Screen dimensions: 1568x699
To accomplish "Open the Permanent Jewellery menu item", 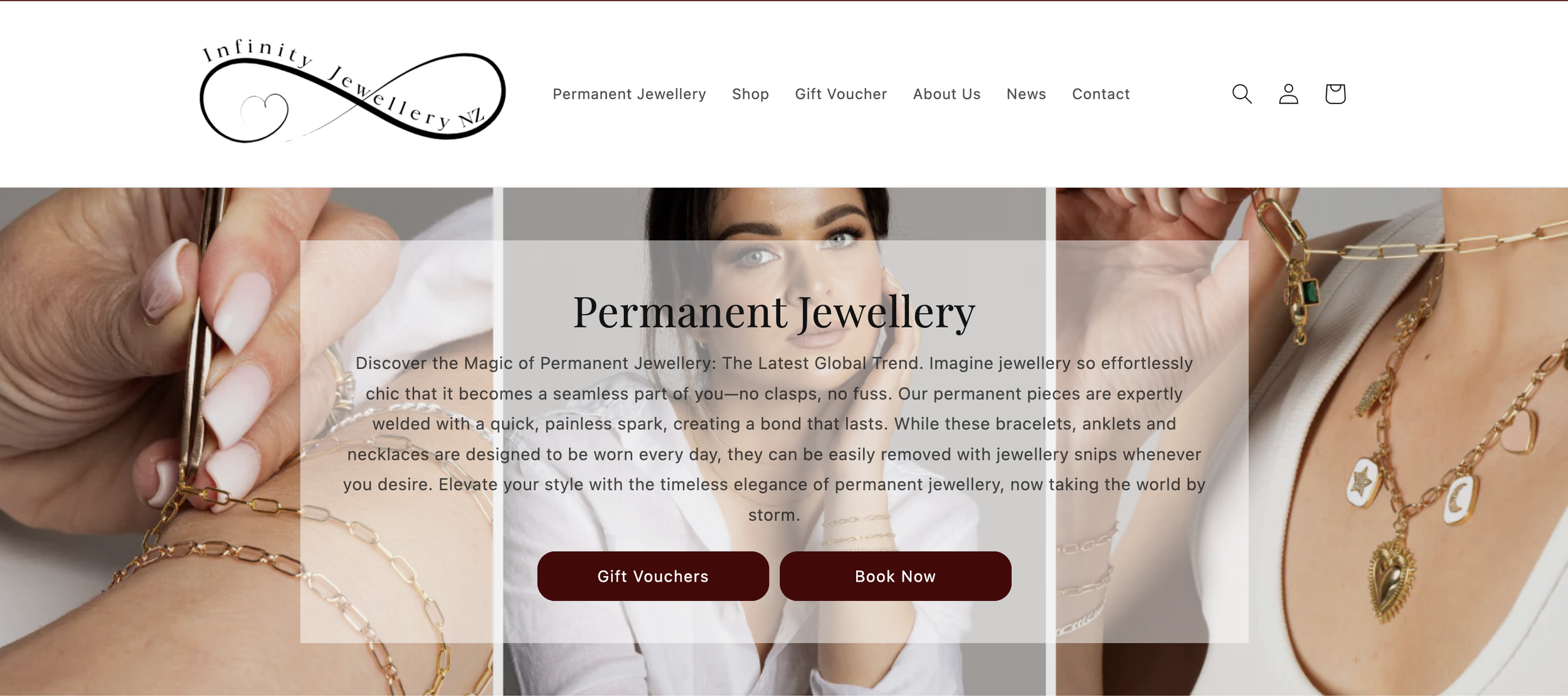I will (629, 94).
